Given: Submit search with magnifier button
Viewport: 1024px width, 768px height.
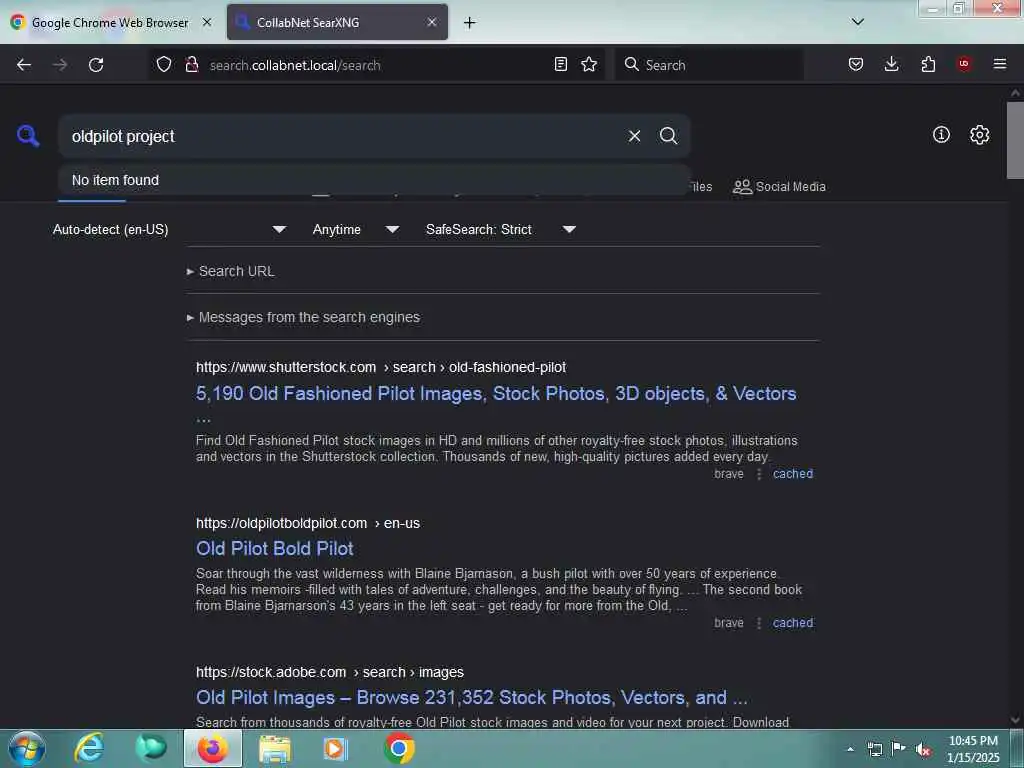Looking at the screenshot, I should tap(668, 136).
